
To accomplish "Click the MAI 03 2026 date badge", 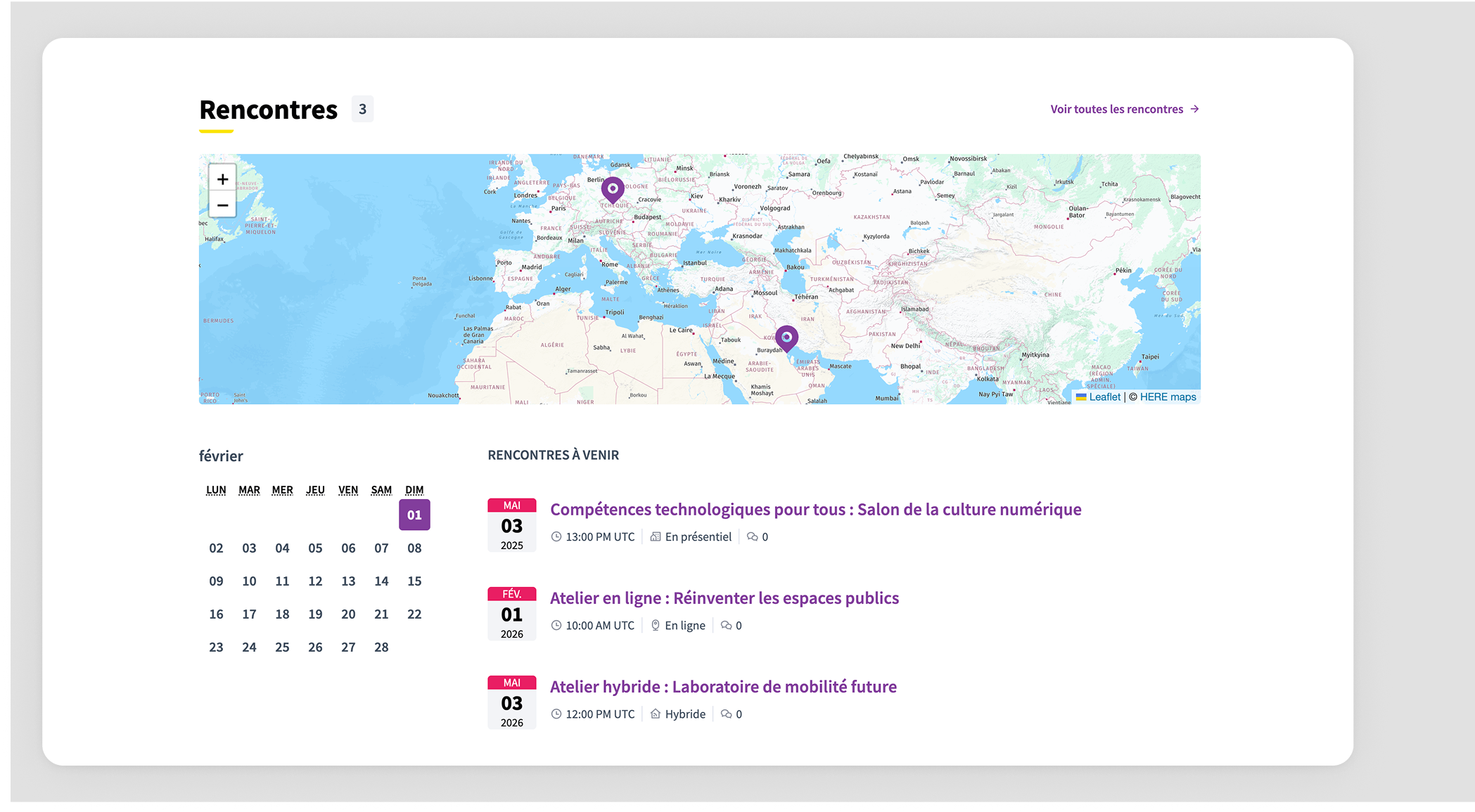I will click(512, 702).
